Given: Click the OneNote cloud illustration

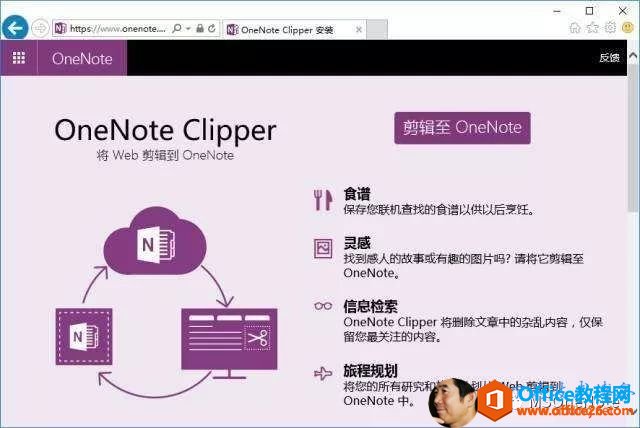Looking at the screenshot, I should 156,241.
